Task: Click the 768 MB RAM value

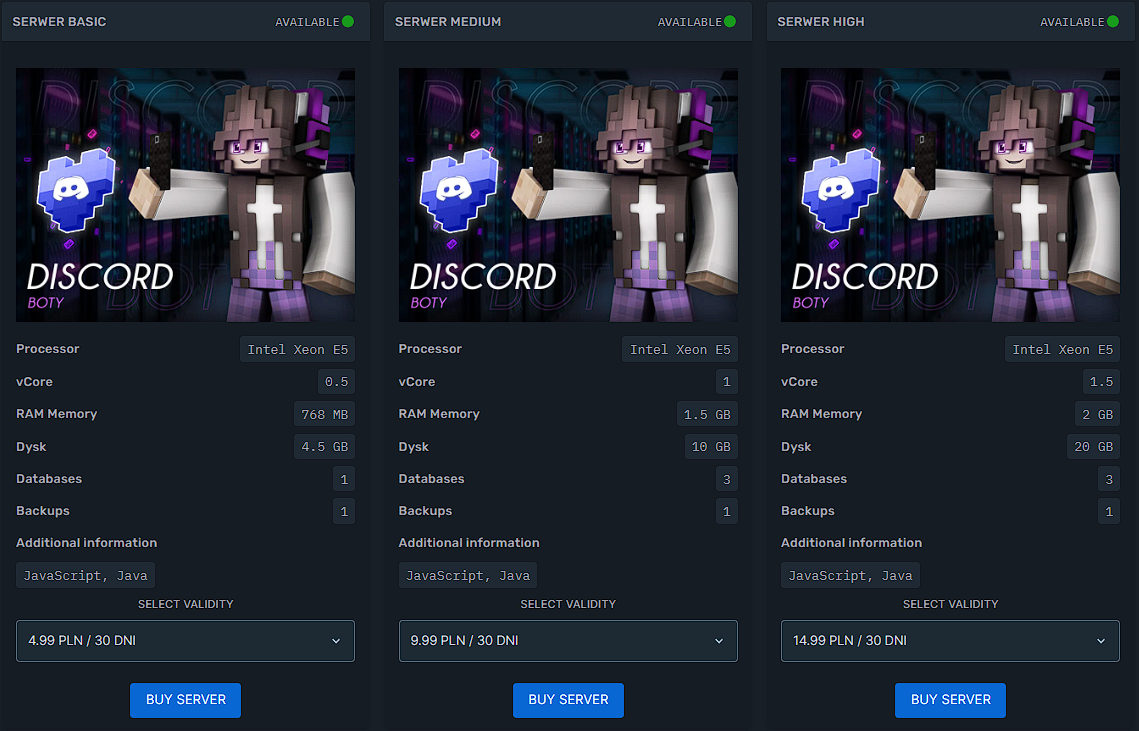Action: (324, 414)
